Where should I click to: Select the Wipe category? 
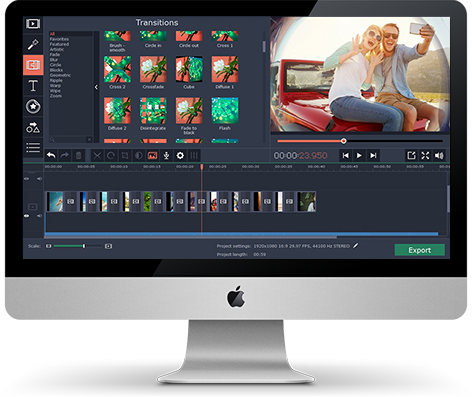coord(55,91)
